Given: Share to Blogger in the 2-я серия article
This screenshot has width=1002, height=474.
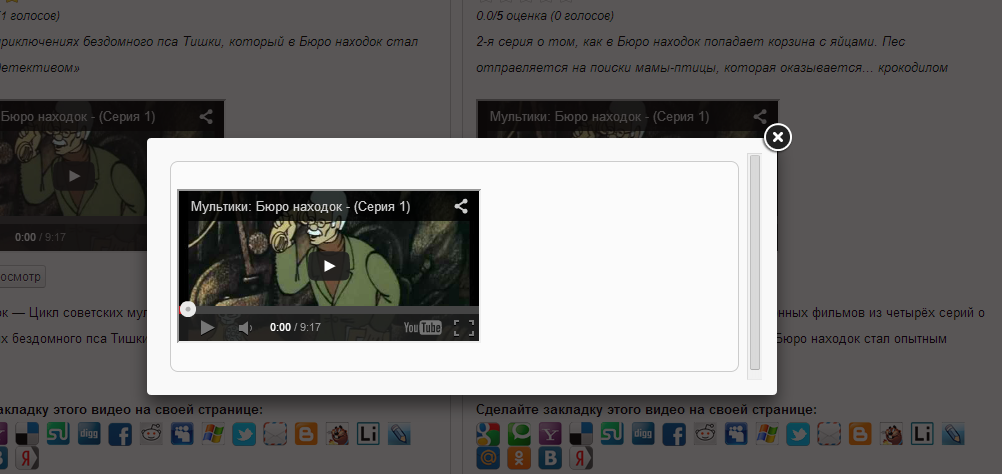Looking at the screenshot, I should 860,434.
